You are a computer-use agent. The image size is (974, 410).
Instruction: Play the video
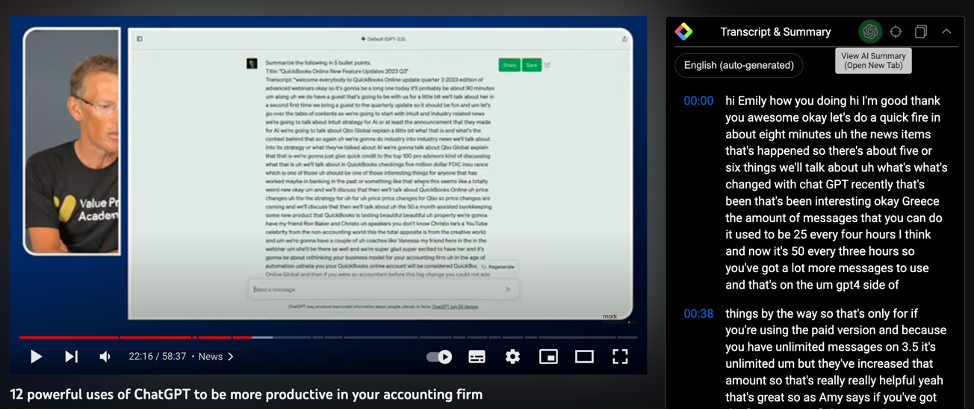coord(36,357)
